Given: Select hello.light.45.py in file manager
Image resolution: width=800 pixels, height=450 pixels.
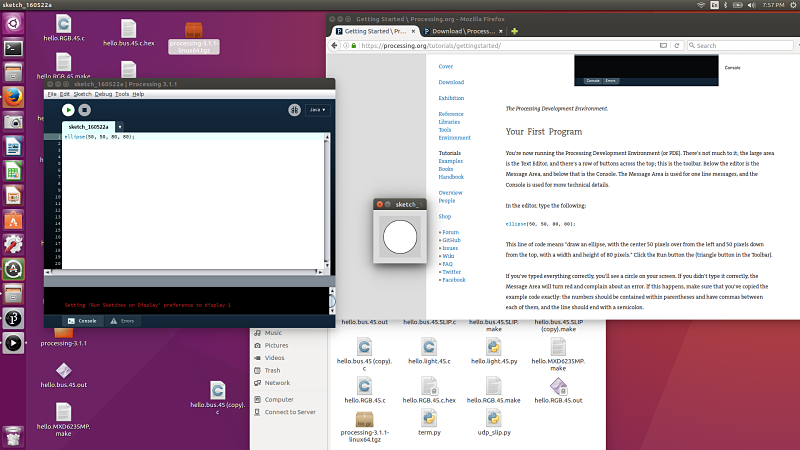Looking at the screenshot, I should click(493, 351).
